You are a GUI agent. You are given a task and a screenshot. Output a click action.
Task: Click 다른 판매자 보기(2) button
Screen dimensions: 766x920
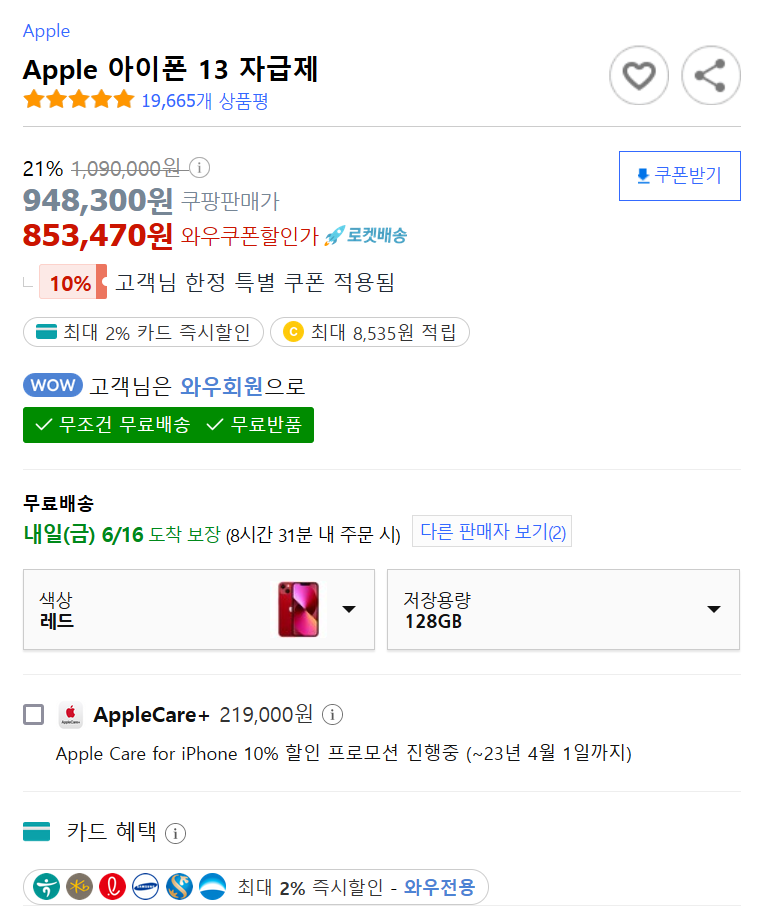tap(492, 532)
